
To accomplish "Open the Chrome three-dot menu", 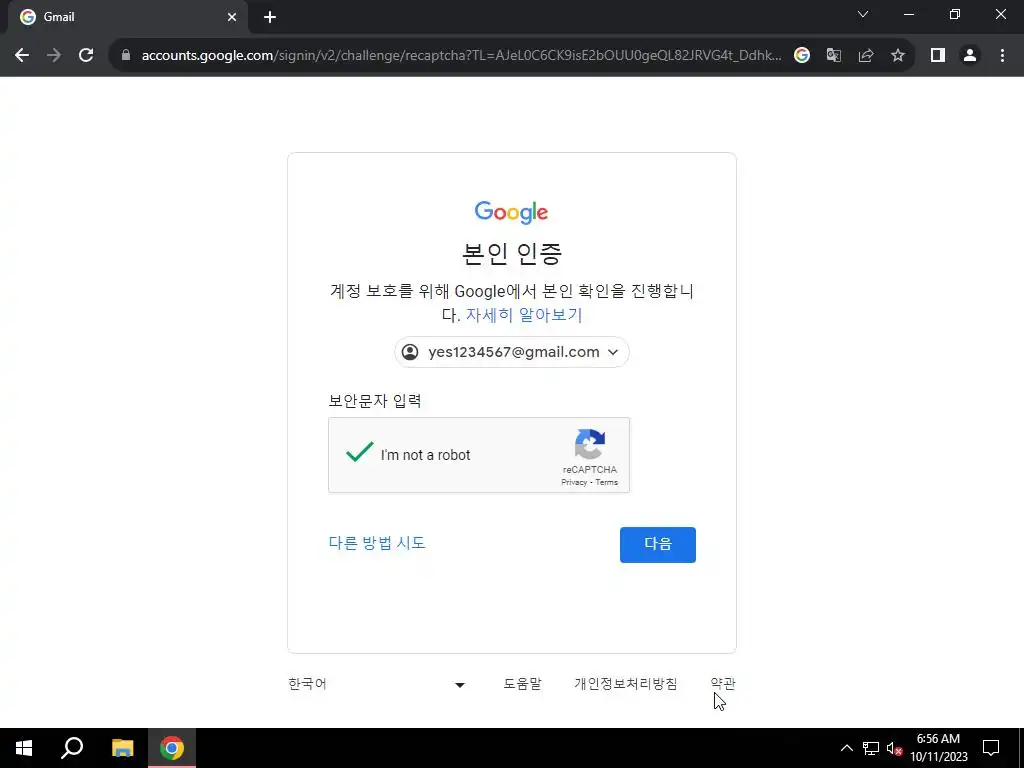I will click(x=1002, y=56).
